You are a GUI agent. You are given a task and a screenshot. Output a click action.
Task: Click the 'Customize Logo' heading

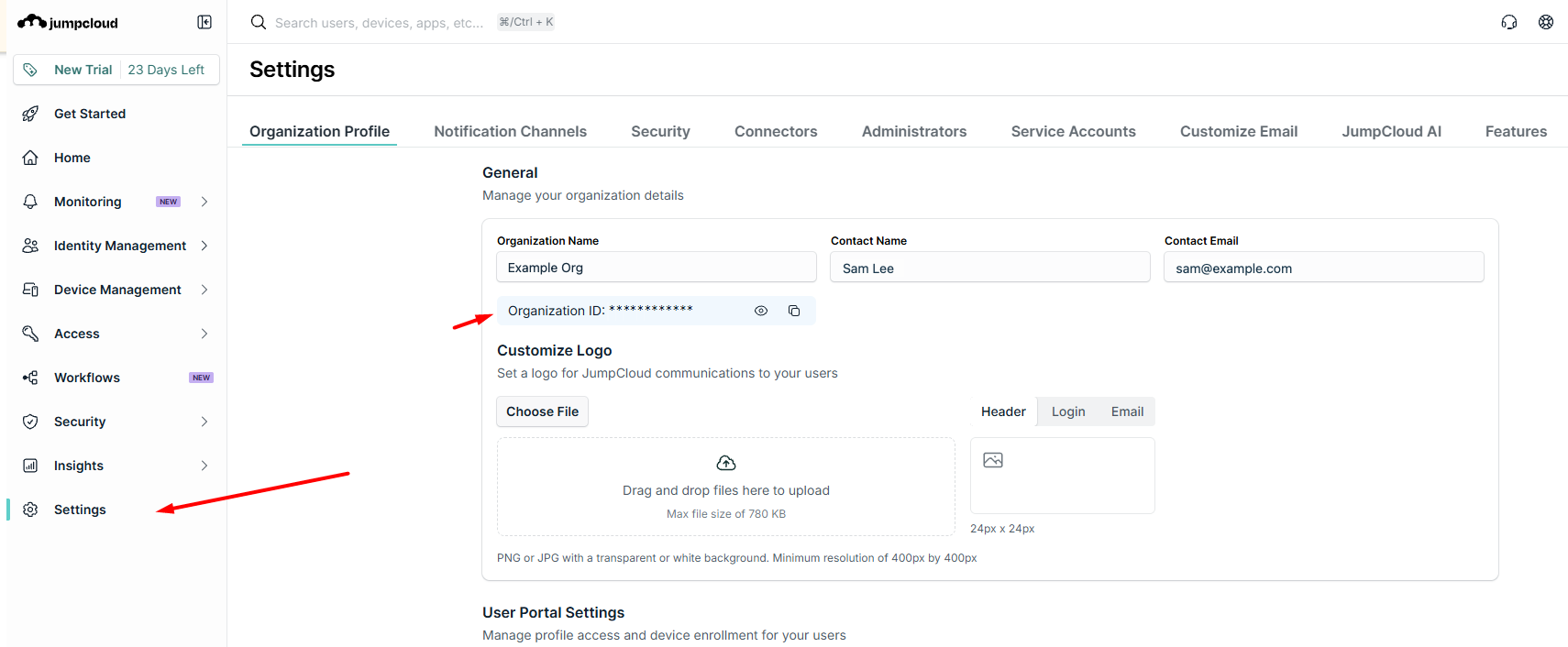555,350
